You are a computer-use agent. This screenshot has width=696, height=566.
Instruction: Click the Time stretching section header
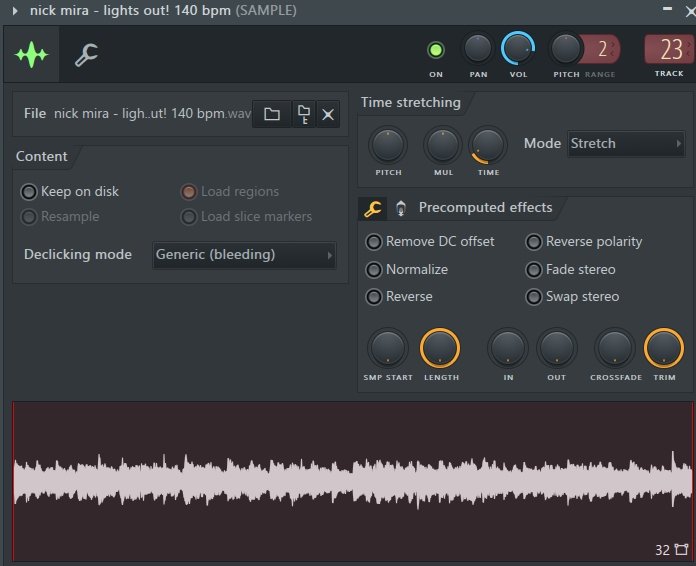click(411, 103)
